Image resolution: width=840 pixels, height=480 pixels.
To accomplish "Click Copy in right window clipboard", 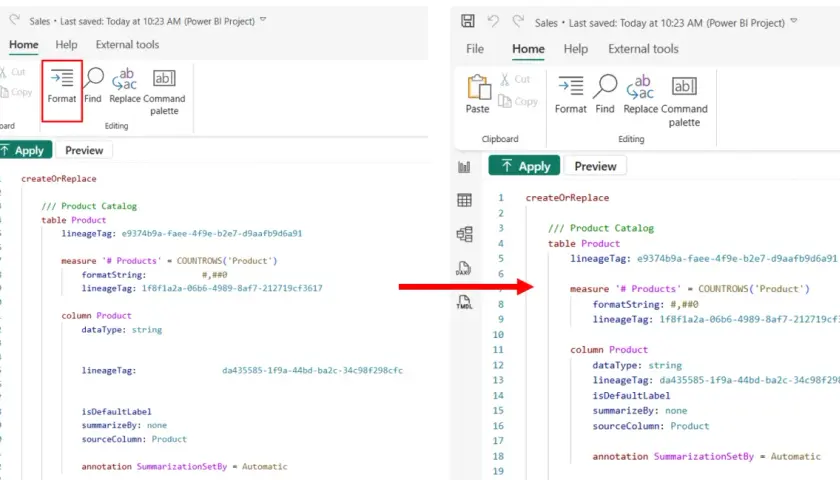I will point(518,101).
